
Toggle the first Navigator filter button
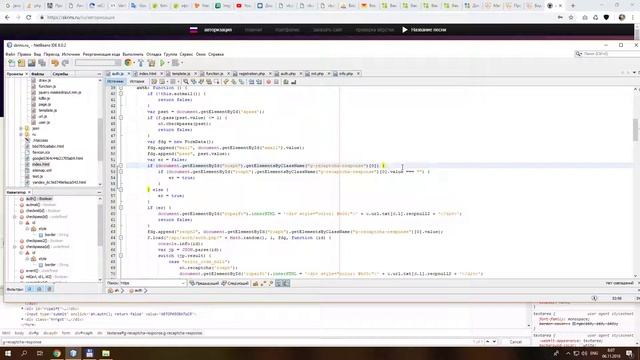(29, 289)
